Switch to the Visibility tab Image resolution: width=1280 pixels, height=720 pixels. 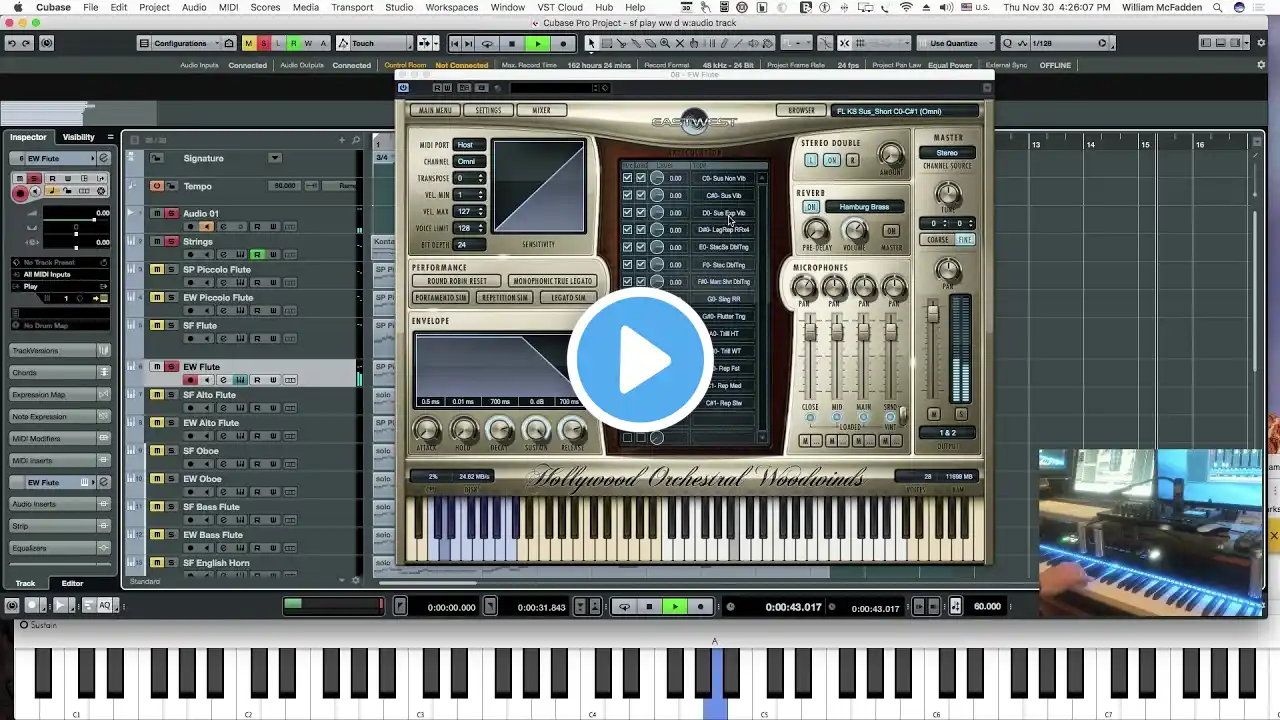(x=79, y=137)
